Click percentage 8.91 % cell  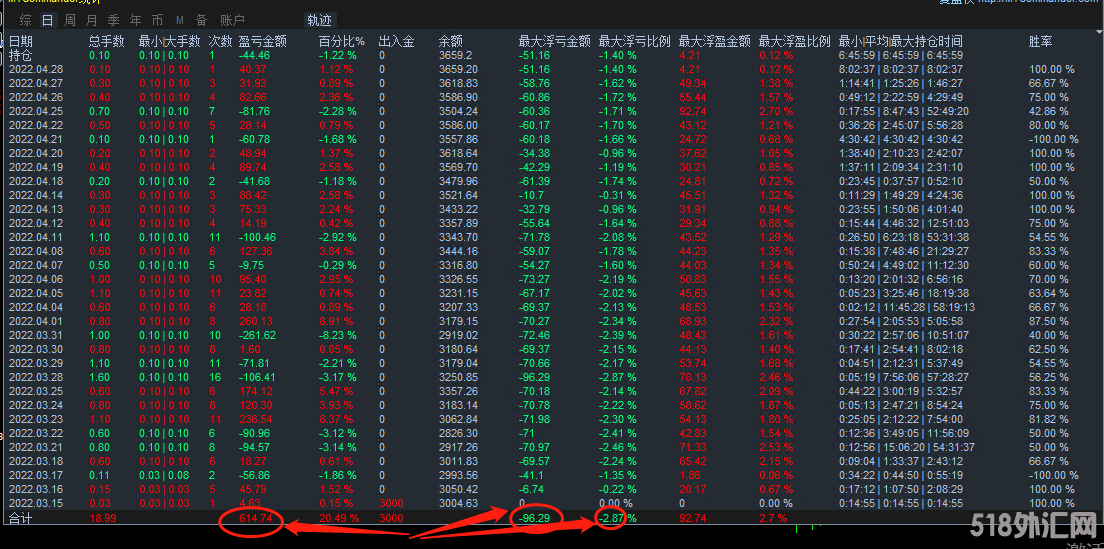coord(337,321)
